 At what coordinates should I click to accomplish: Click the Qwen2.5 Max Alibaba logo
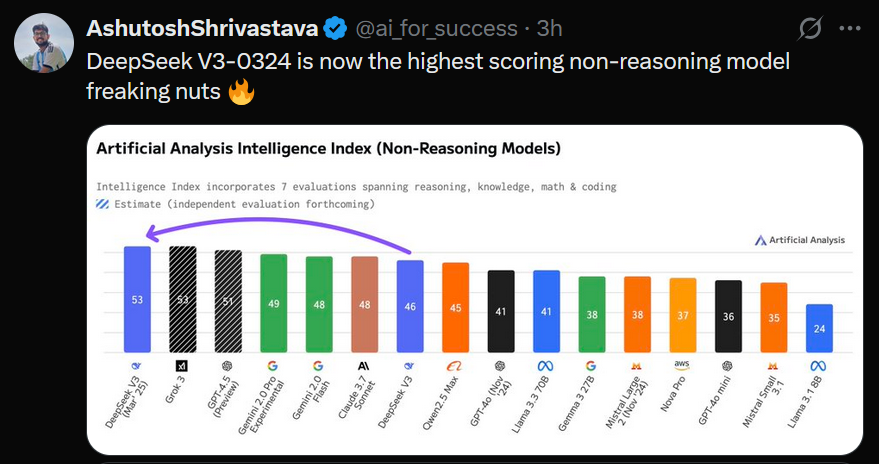click(455, 366)
